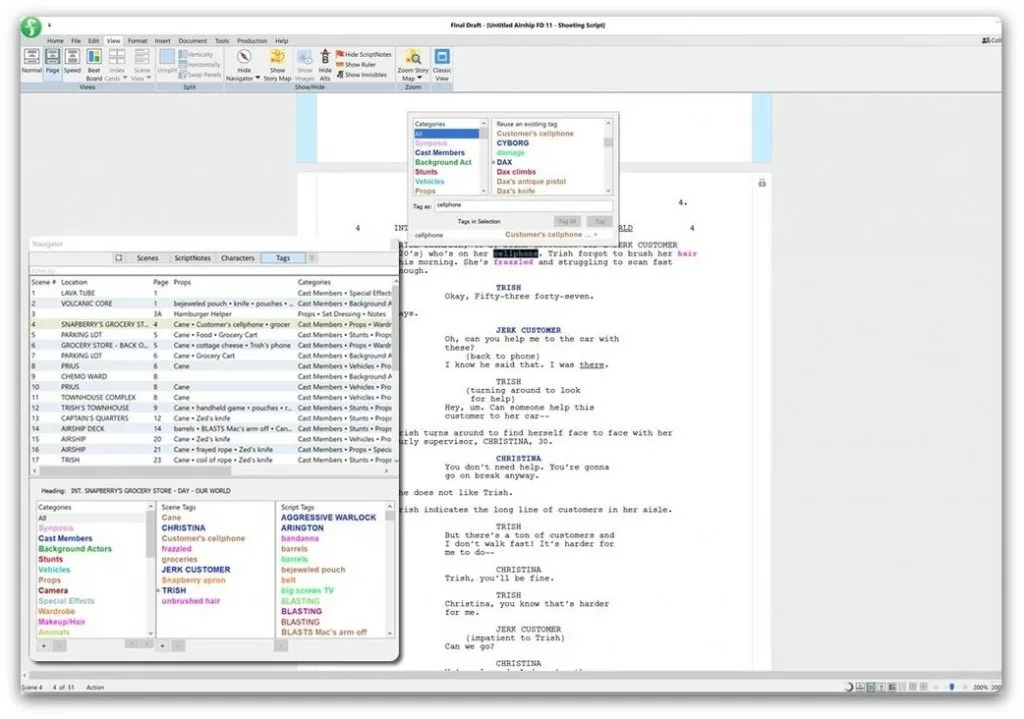Click the Navigator 'Filter by' field
The height and width of the screenshot is (719, 1024).
pos(212,270)
